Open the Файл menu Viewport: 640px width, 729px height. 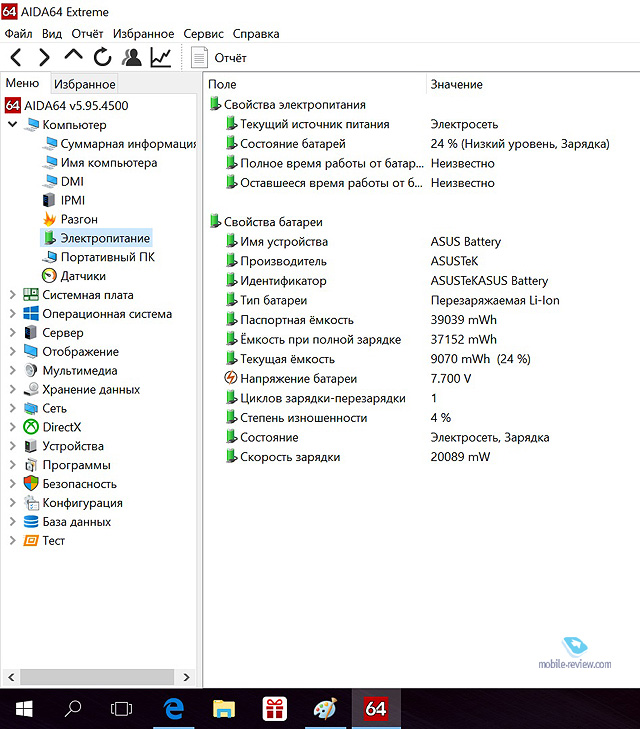pos(19,34)
